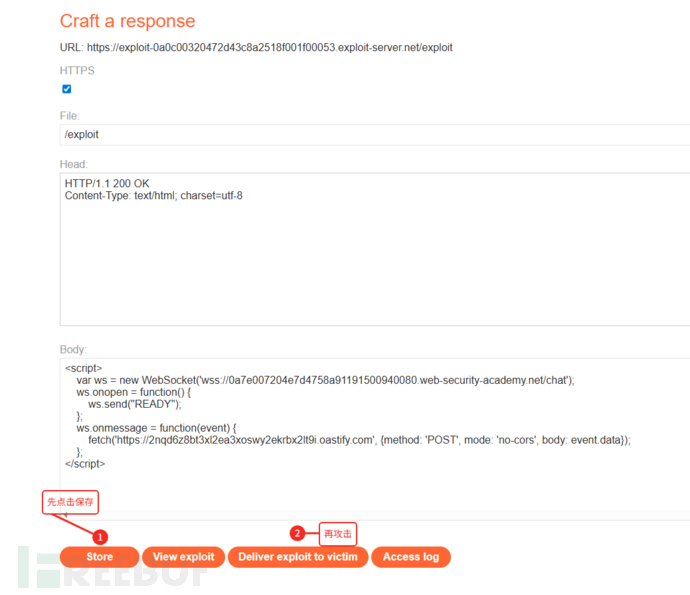This screenshot has height=595, width=690.
Task: Click inside the Head textarea
Action: pyautogui.click(x=375, y=249)
